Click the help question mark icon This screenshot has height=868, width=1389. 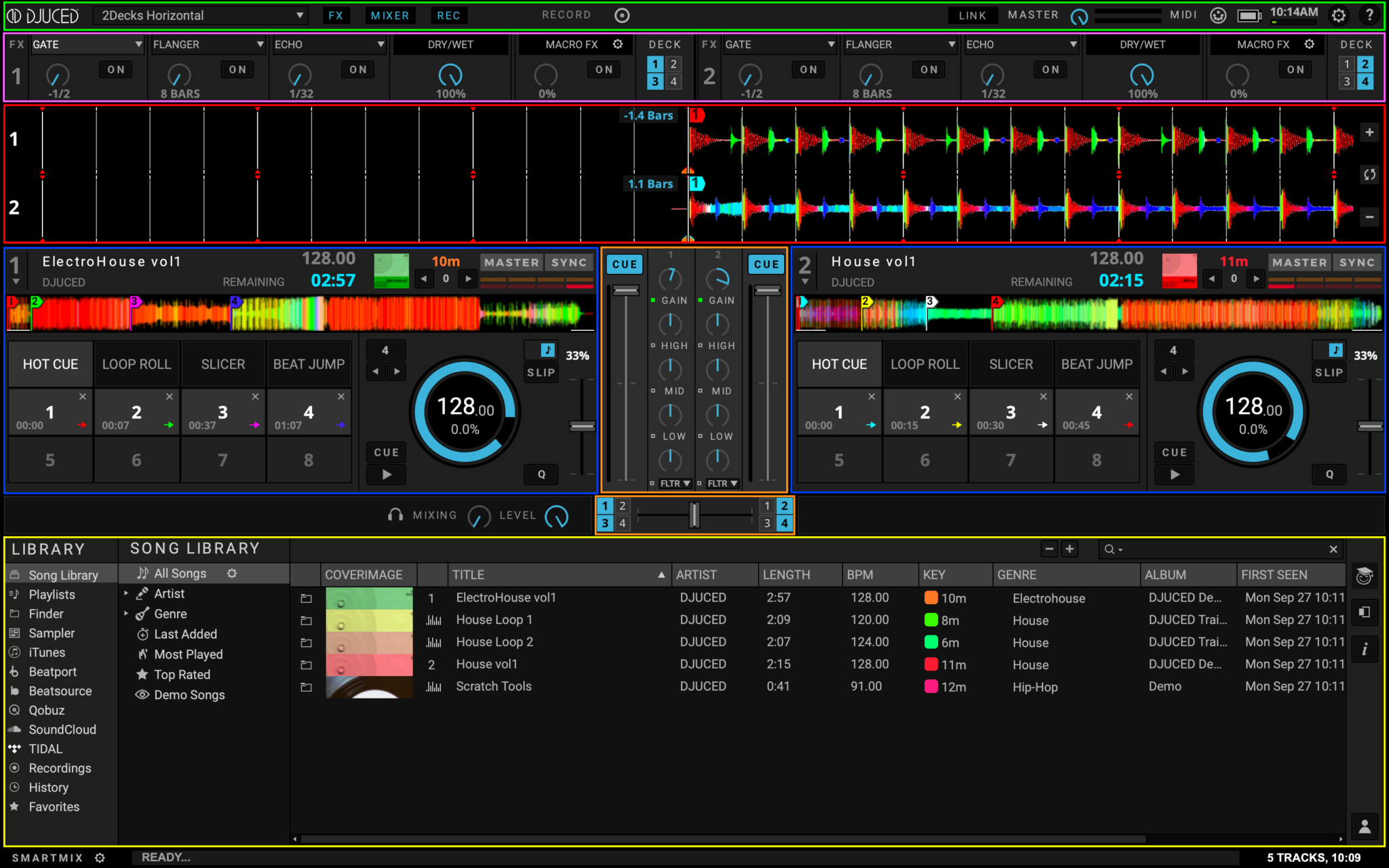tap(1369, 15)
